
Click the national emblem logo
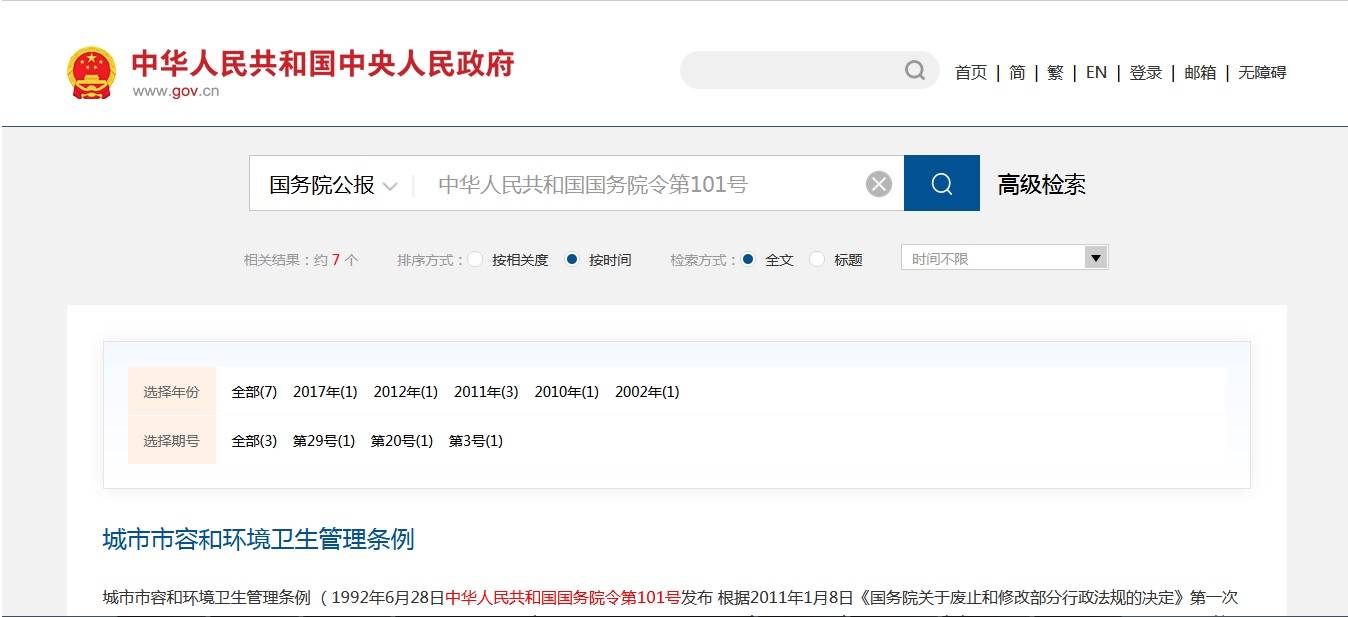91,72
